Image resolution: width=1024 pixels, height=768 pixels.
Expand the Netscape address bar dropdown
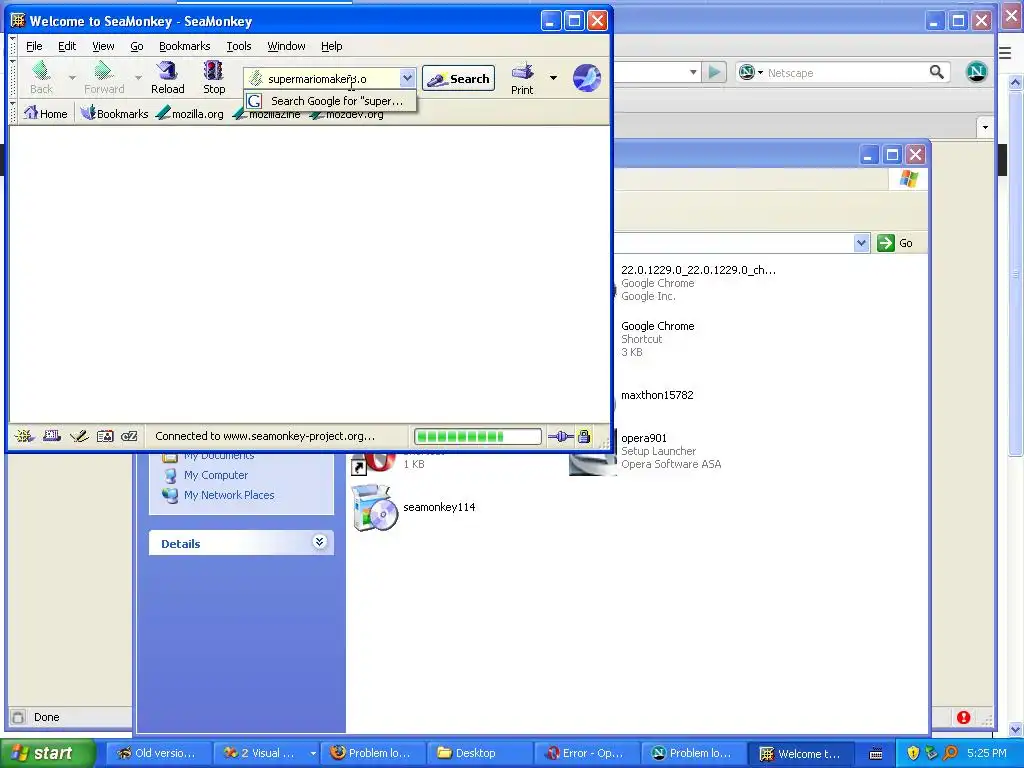click(693, 72)
